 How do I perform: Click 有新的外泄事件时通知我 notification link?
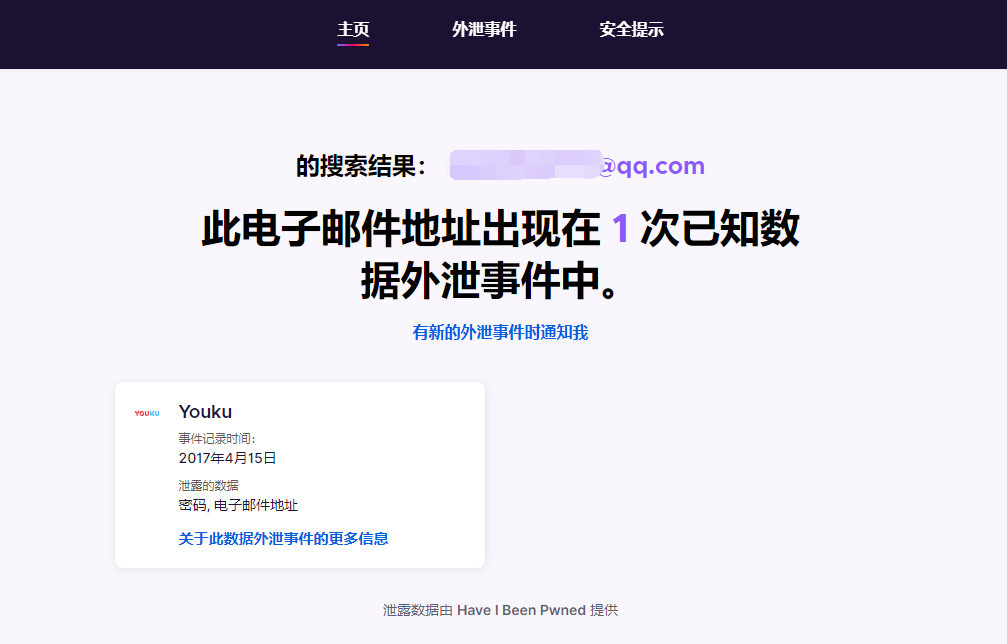click(x=500, y=331)
